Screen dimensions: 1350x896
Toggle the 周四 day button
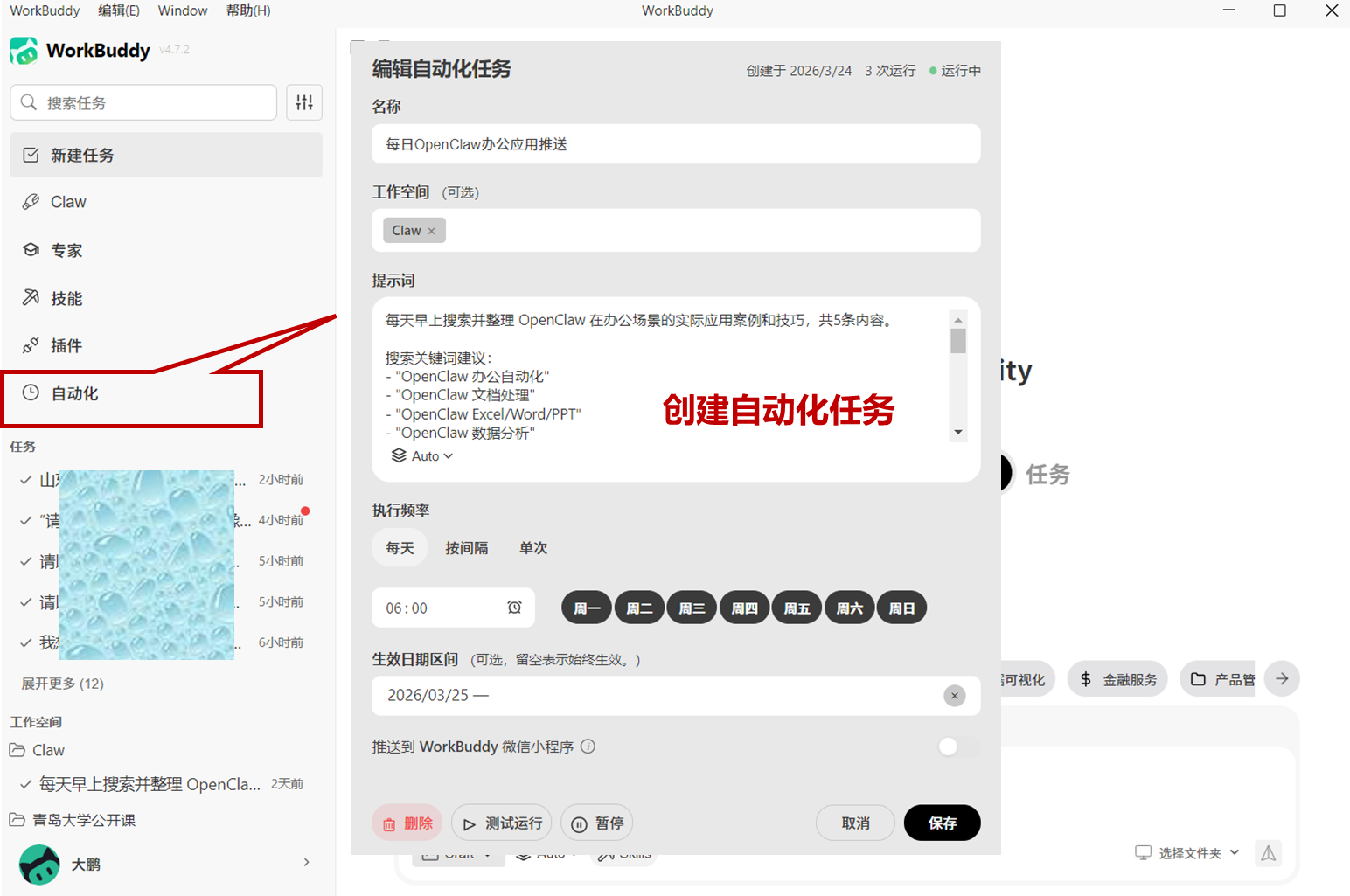coord(744,608)
